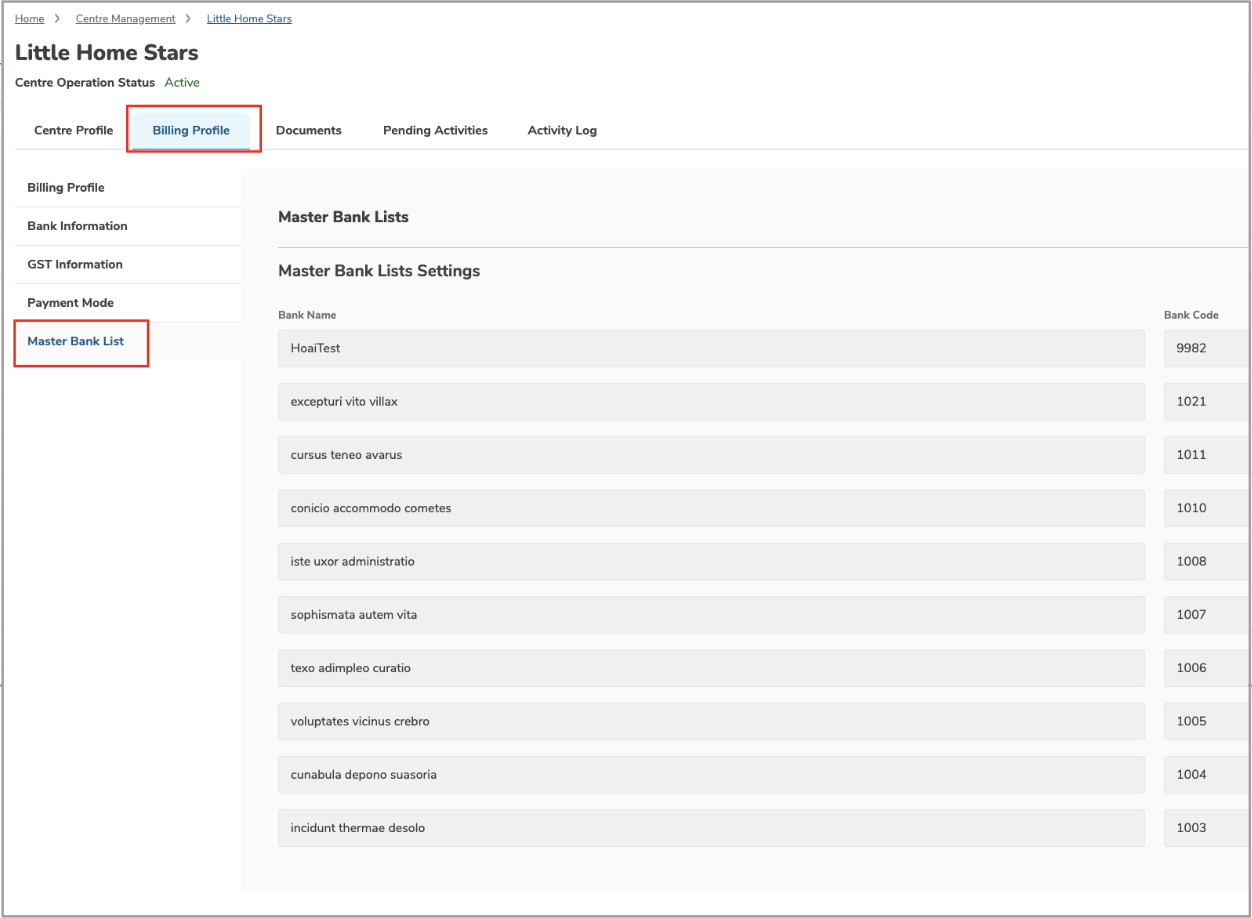Open the Activity Log tab
This screenshot has width=1252, height=918.
562,131
